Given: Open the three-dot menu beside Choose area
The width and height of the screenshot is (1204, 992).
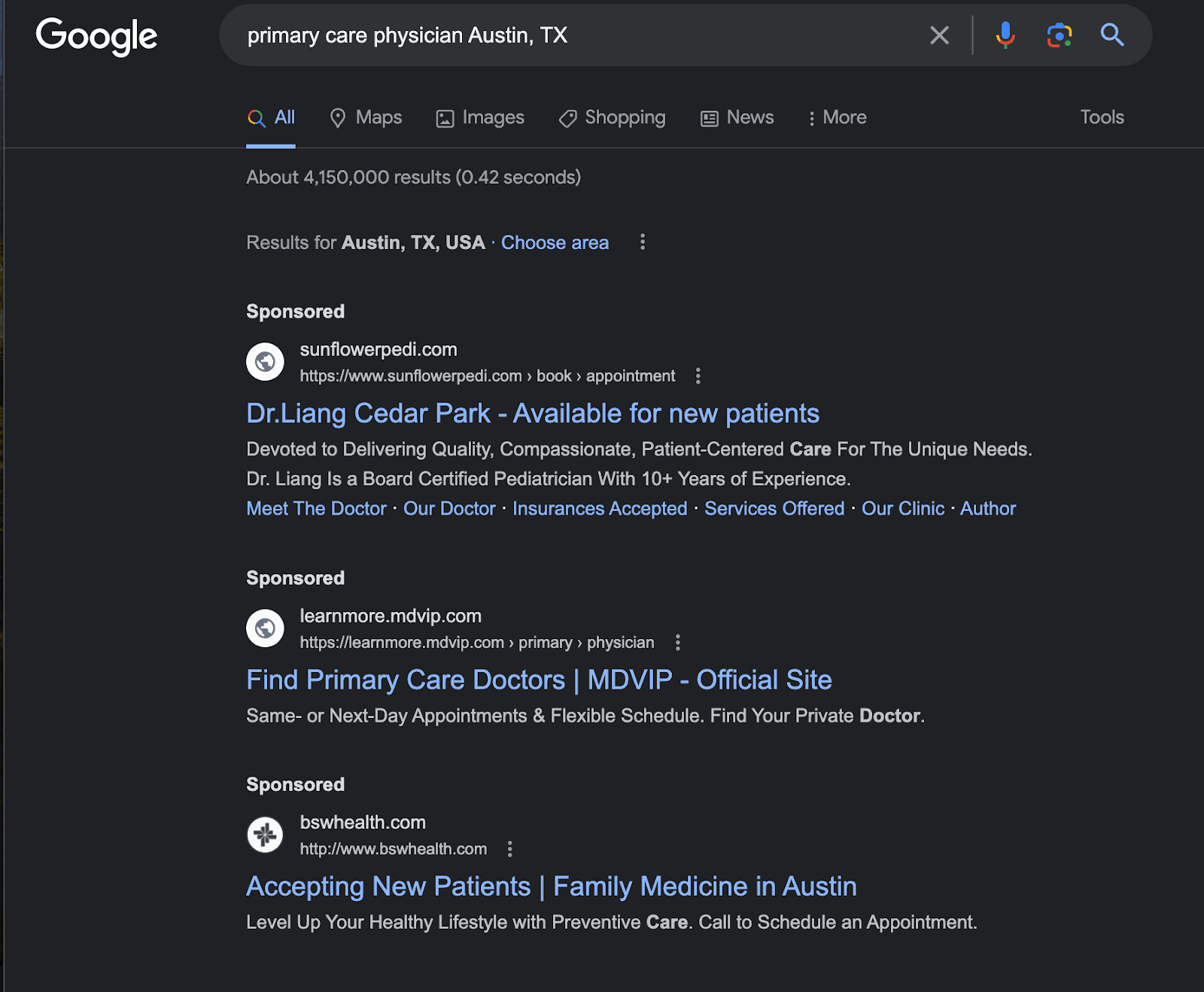Looking at the screenshot, I should click(x=642, y=242).
